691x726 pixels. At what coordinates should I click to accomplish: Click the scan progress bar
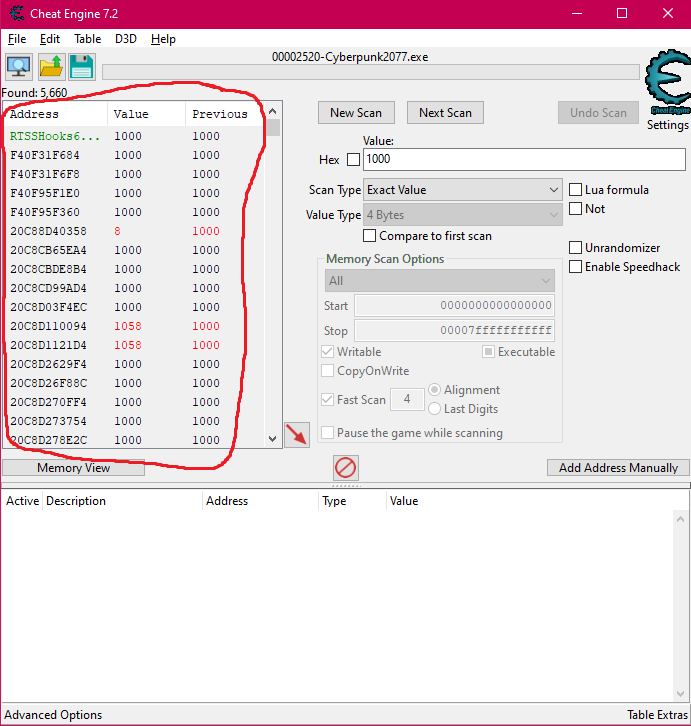(371, 72)
